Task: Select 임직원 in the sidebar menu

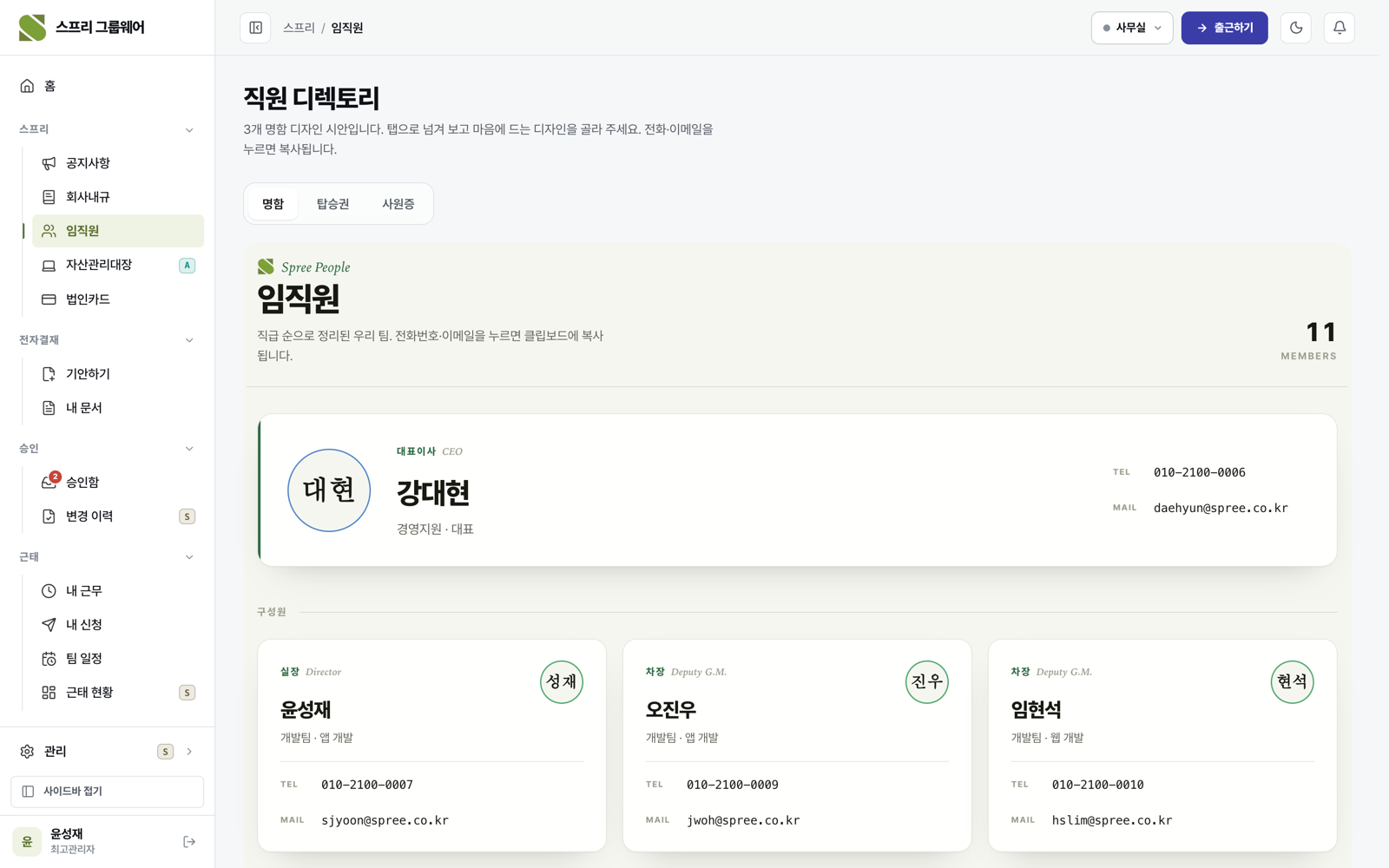Action: pos(118,231)
